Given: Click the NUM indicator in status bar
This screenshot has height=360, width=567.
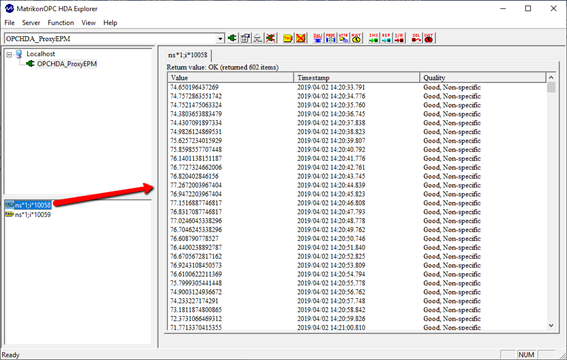Looking at the screenshot, I should [x=526, y=355].
